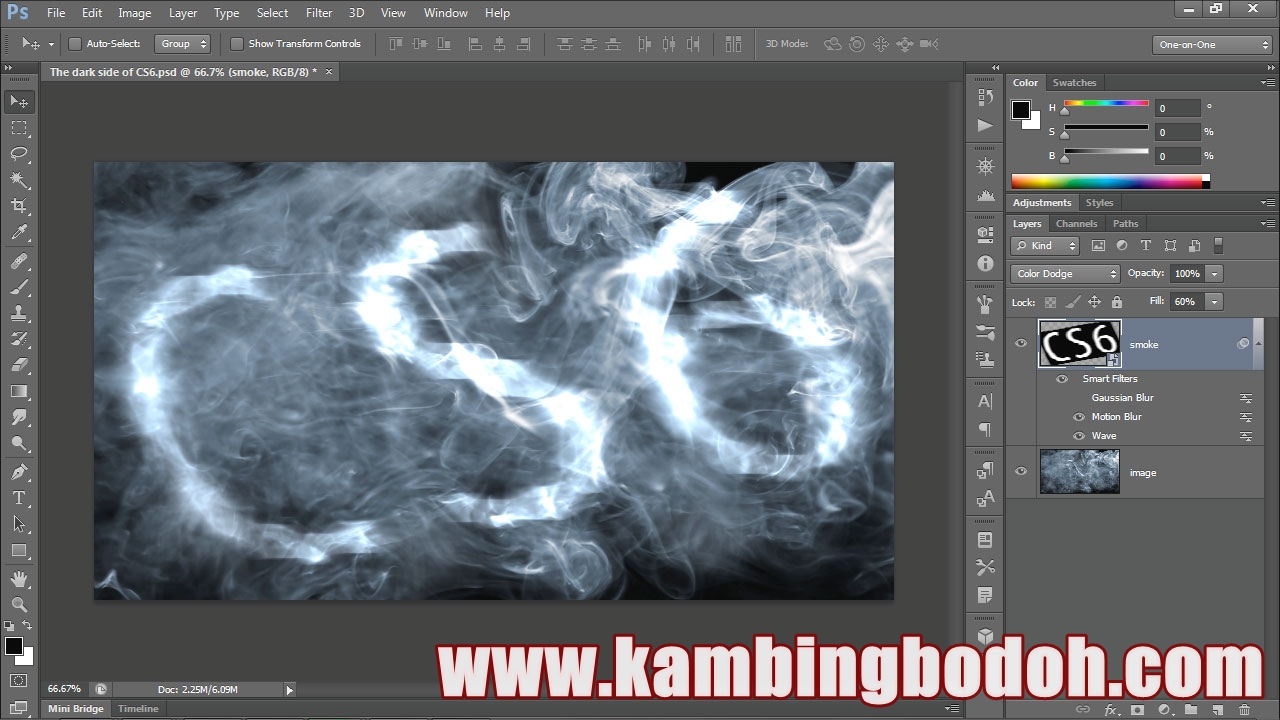
Task: Select the Healing Brush tool
Action: (19, 261)
